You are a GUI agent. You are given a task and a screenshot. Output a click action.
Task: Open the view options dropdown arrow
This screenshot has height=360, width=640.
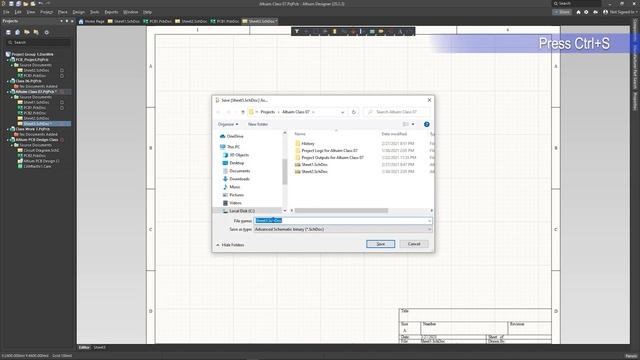(x=413, y=124)
